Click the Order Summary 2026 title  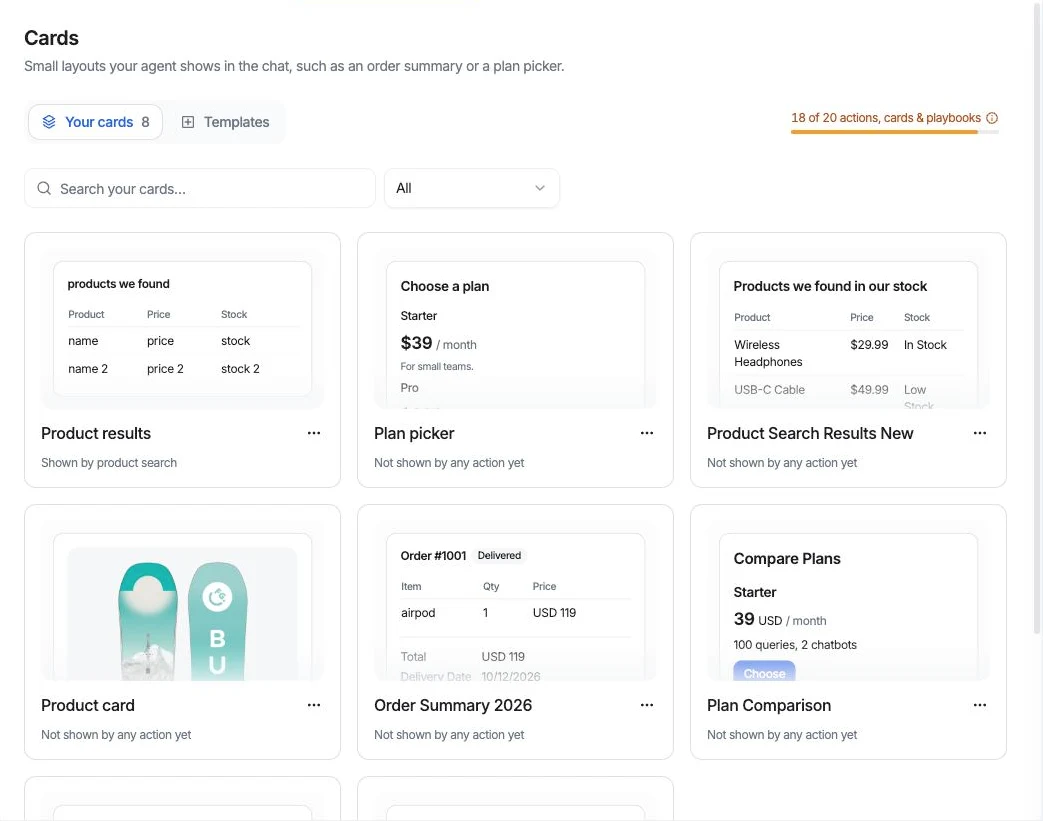click(453, 705)
